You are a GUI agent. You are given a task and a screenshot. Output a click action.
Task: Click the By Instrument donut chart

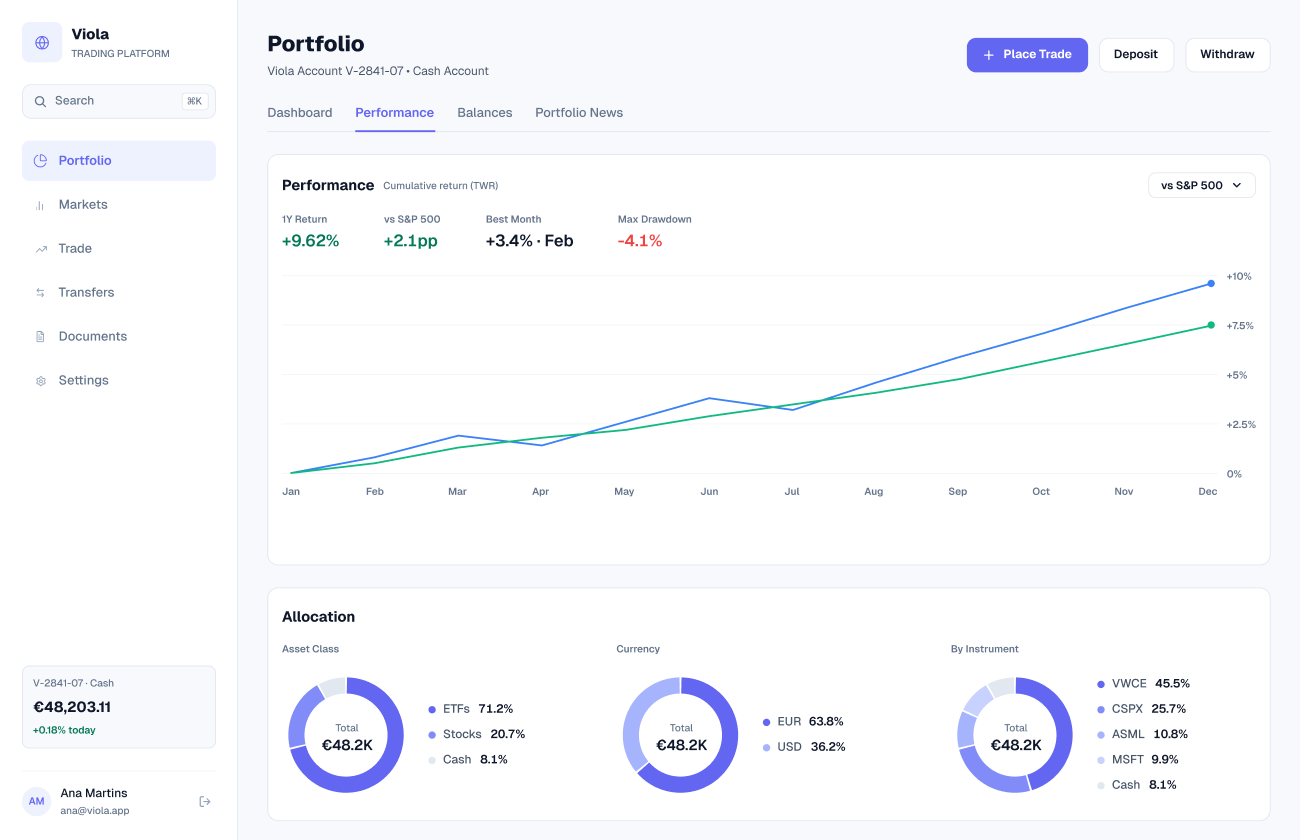[x=1015, y=735]
